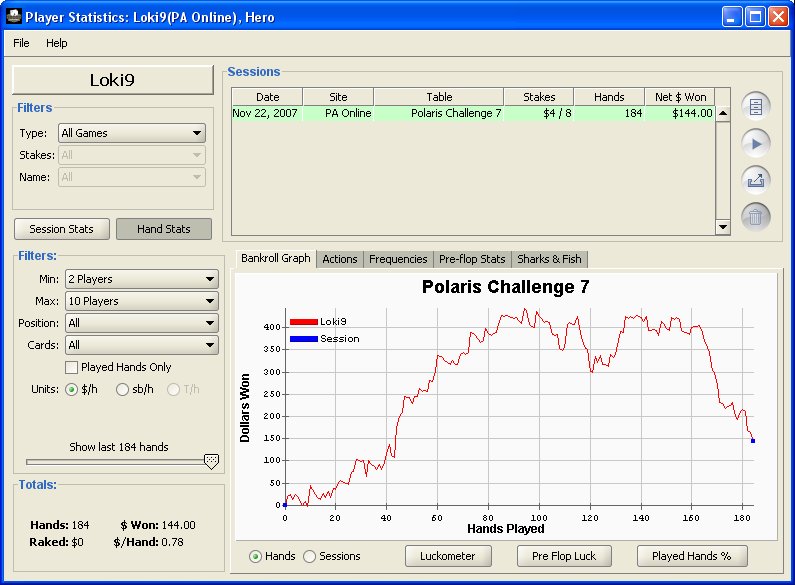
Task: Open the Type dropdown showing All Games
Action: click(131, 133)
